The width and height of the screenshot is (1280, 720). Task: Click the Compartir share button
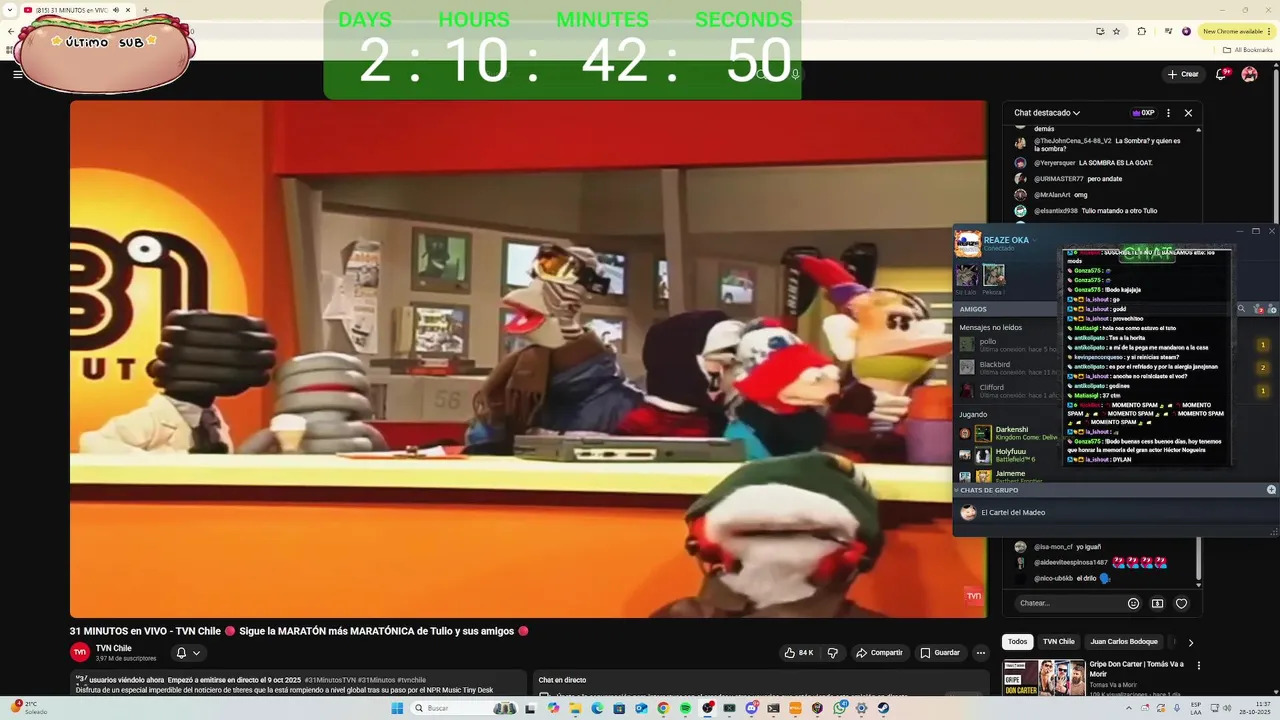pos(879,653)
